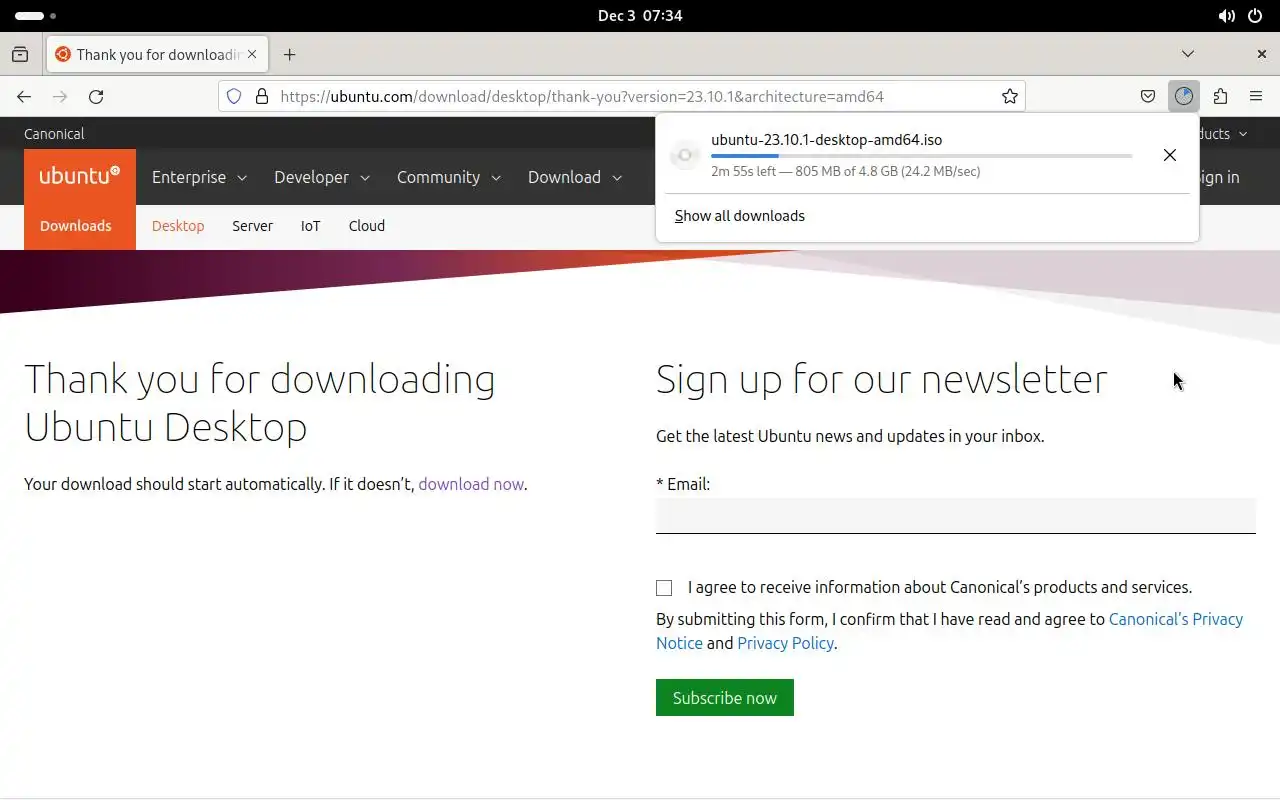Open the Canonical link in top bar

click(54, 134)
